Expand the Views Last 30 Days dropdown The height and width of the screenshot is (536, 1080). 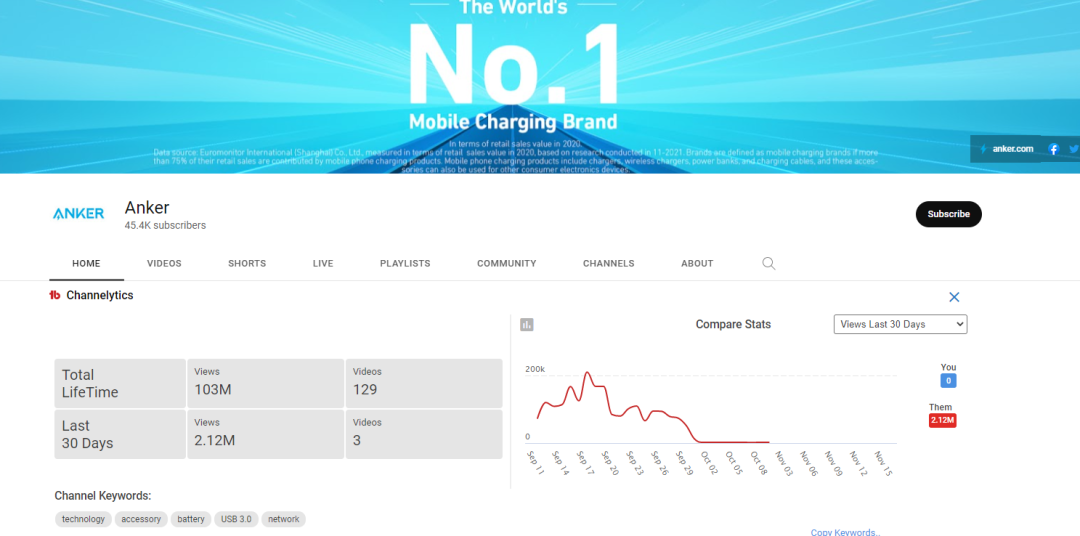pos(900,324)
